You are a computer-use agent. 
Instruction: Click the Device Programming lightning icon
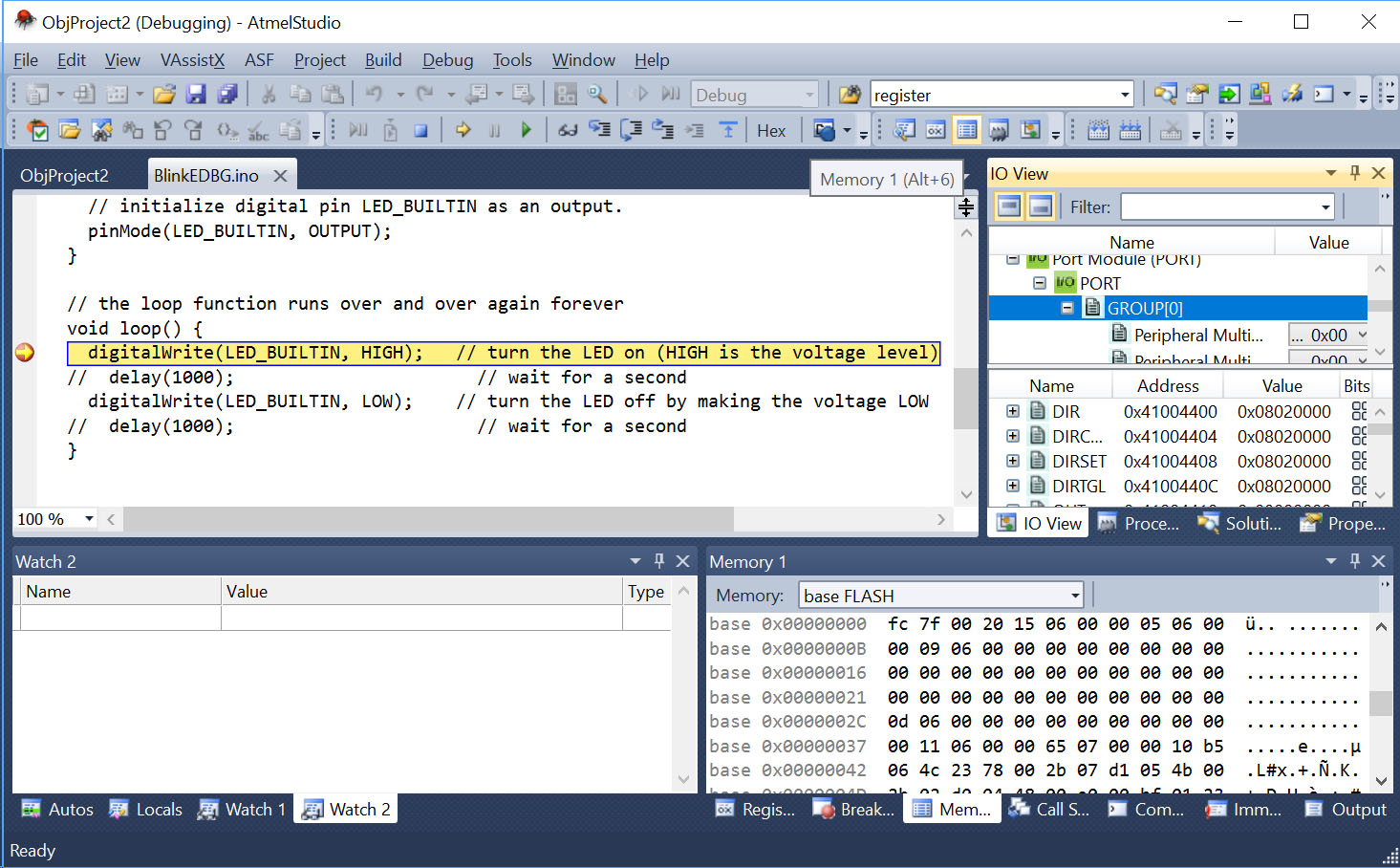[1292, 94]
